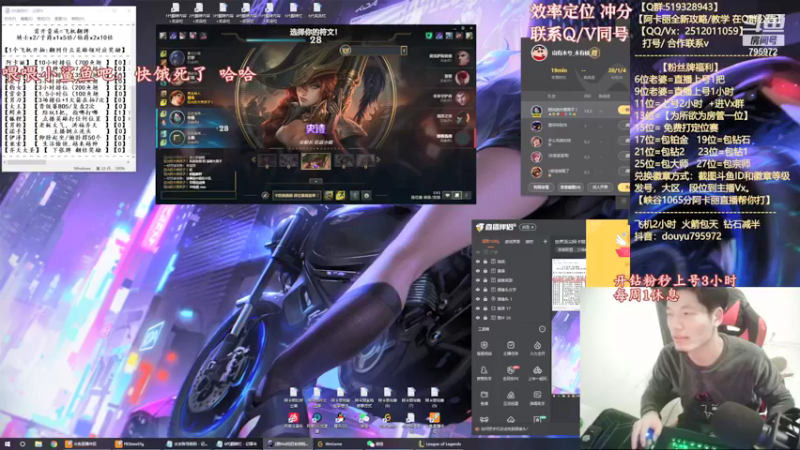Viewport: 800px width, 450px height.
Task: Click the right arrow of the skin carousel
Action: (378, 160)
